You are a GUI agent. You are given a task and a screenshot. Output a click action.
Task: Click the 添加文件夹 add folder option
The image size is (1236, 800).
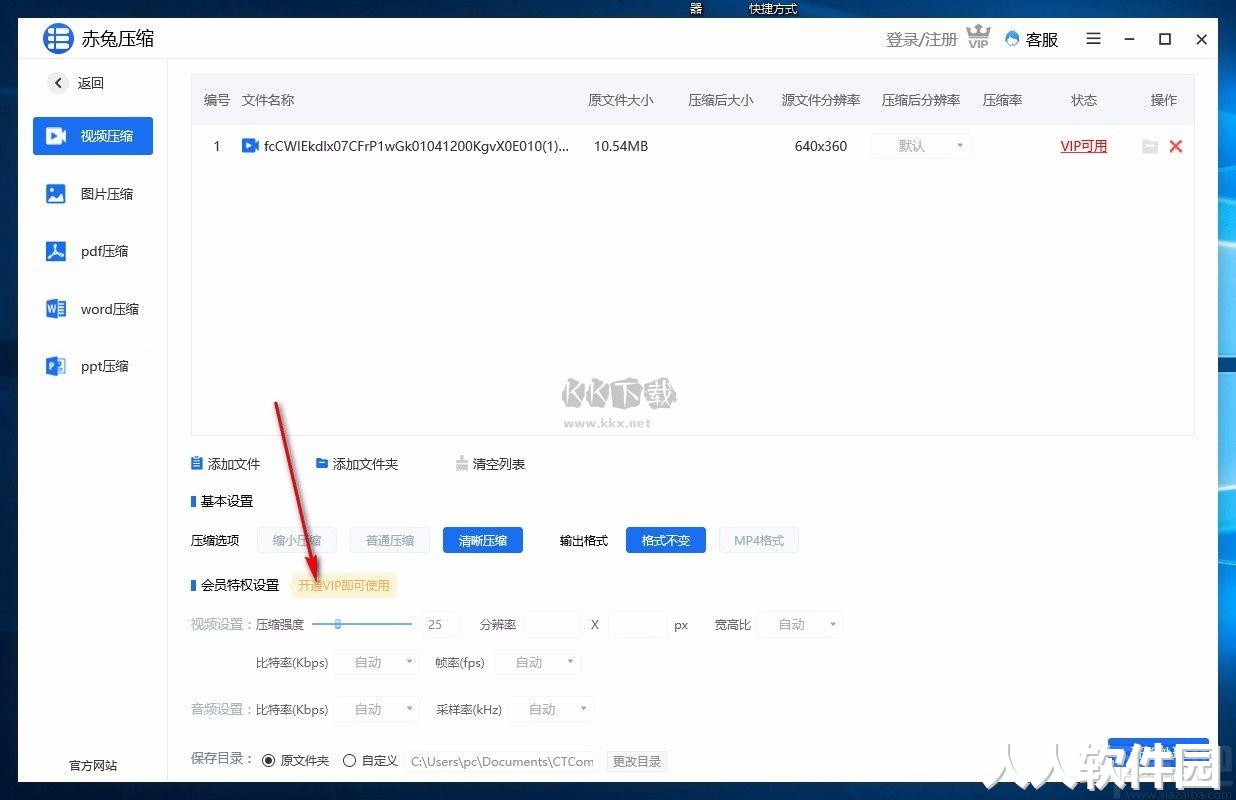(357, 464)
